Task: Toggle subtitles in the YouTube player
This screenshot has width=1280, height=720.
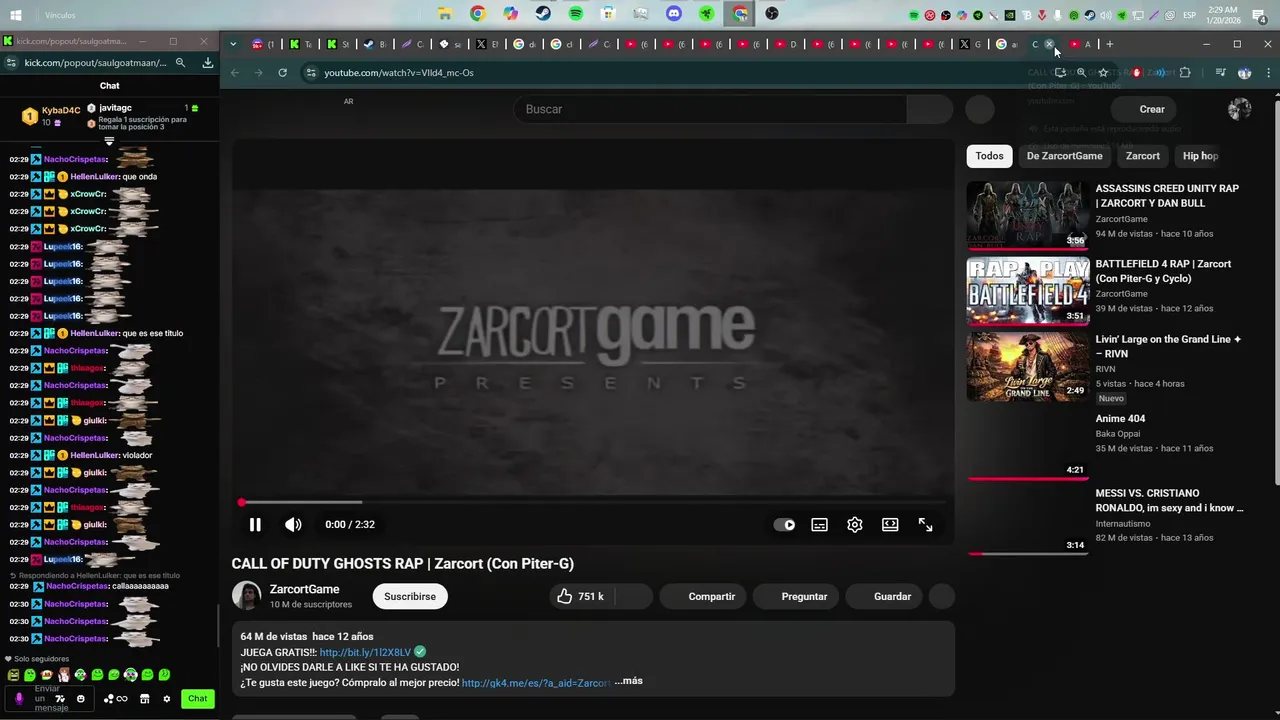Action: tap(819, 524)
